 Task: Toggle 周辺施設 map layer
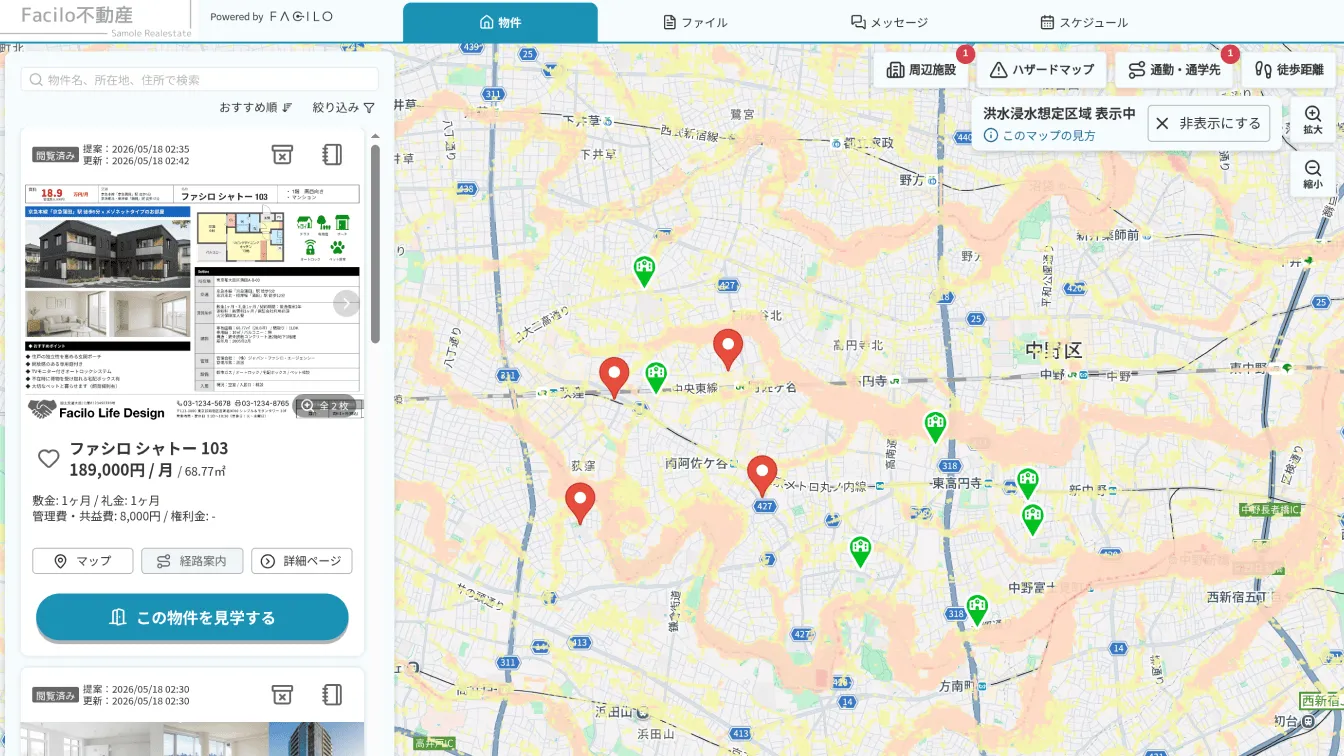[921, 70]
